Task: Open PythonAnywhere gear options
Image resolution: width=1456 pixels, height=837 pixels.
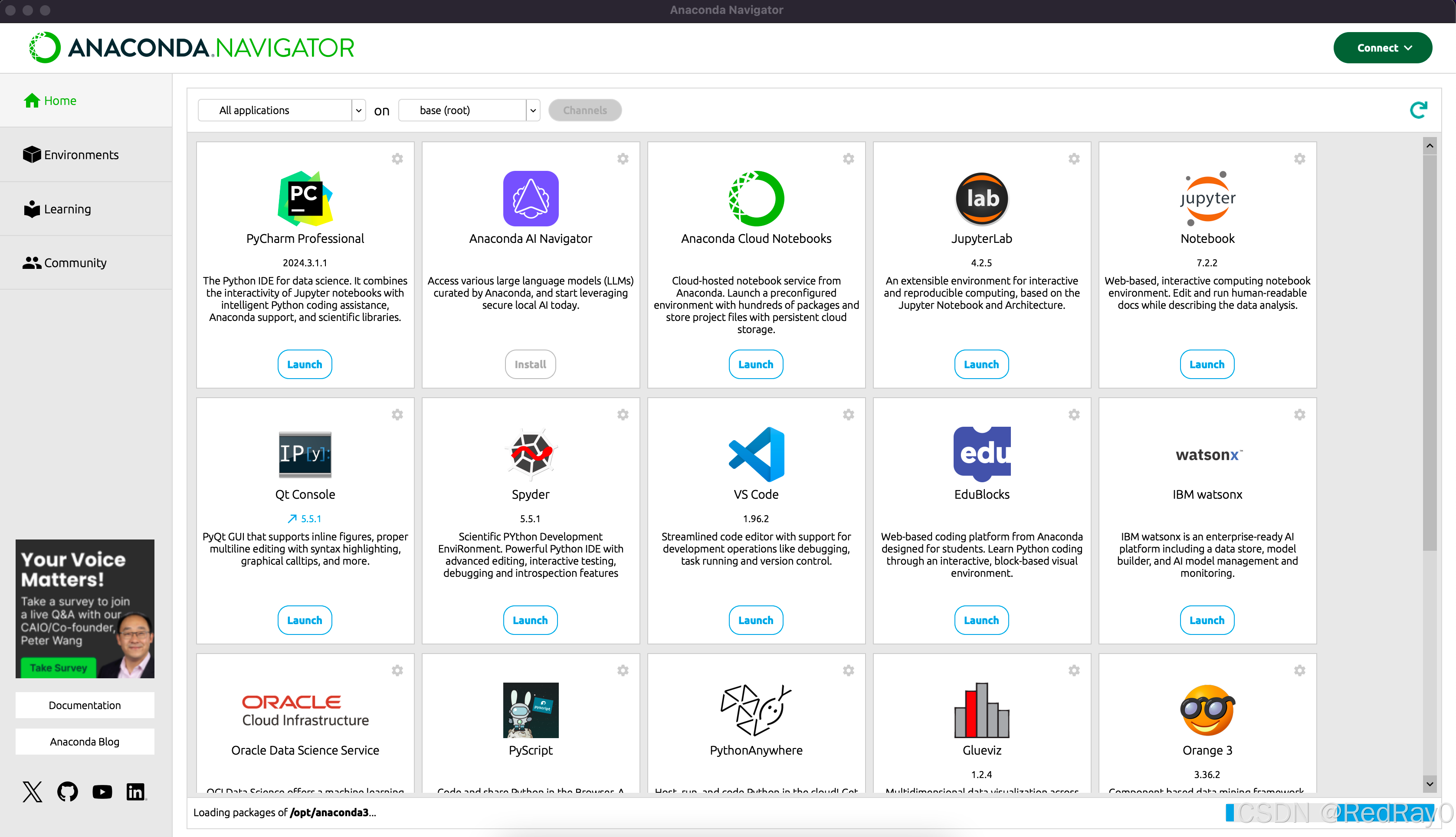Action: pyautogui.click(x=848, y=670)
